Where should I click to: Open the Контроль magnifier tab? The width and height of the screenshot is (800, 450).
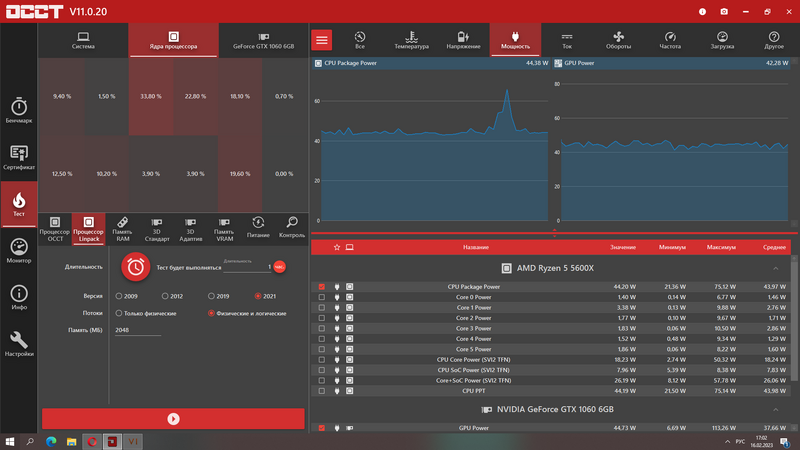(x=292, y=228)
